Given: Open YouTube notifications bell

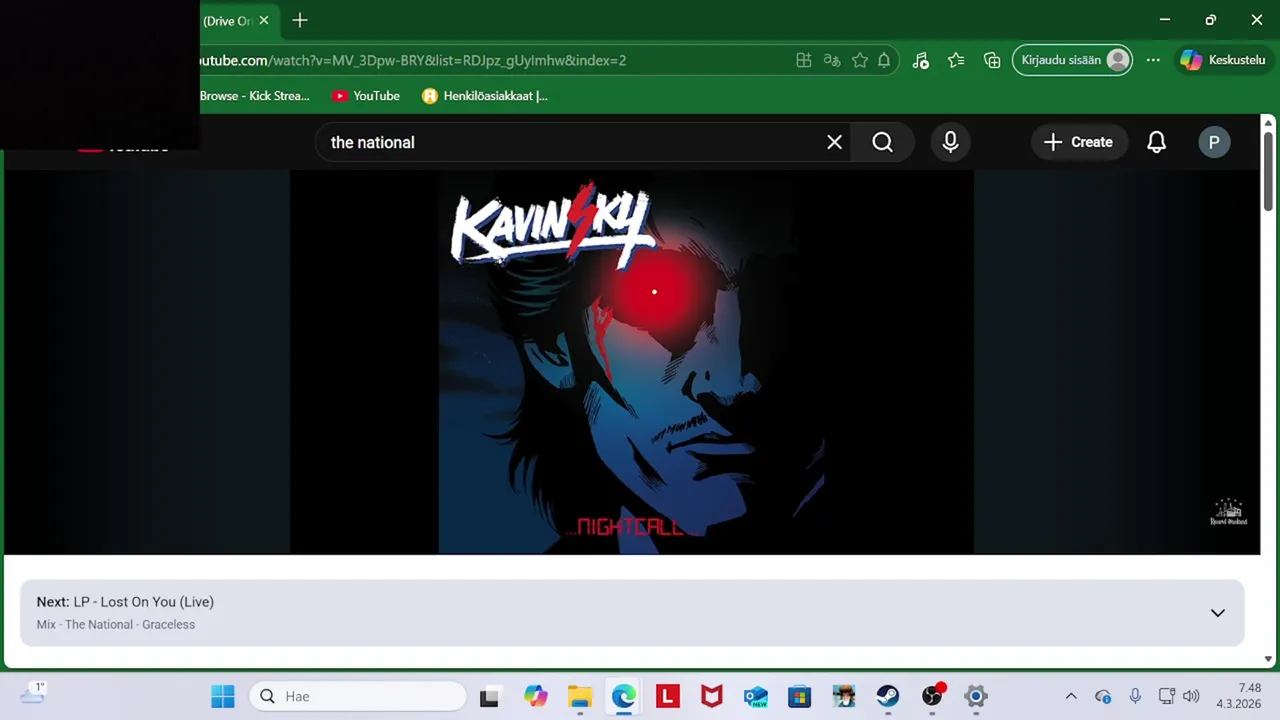Looking at the screenshot, I should tap(1156, 142).
